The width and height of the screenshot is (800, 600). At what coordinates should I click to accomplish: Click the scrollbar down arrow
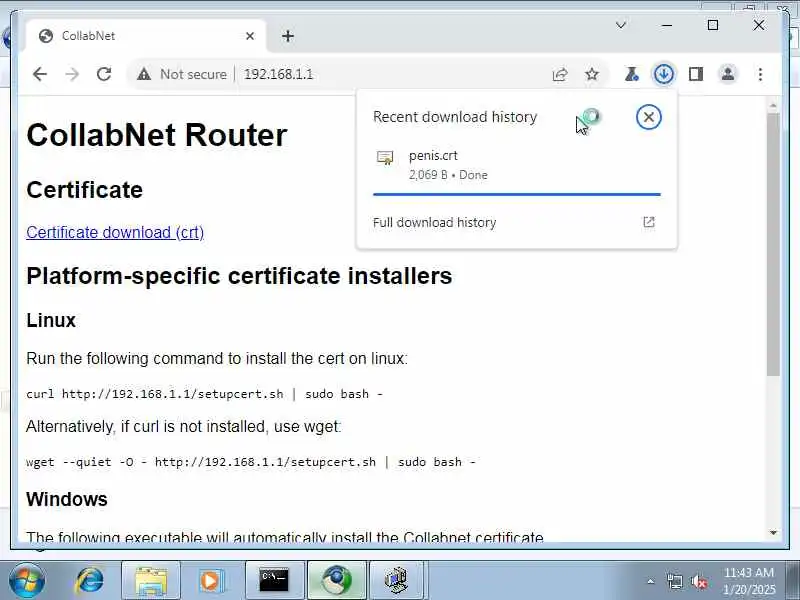(773, 533)
